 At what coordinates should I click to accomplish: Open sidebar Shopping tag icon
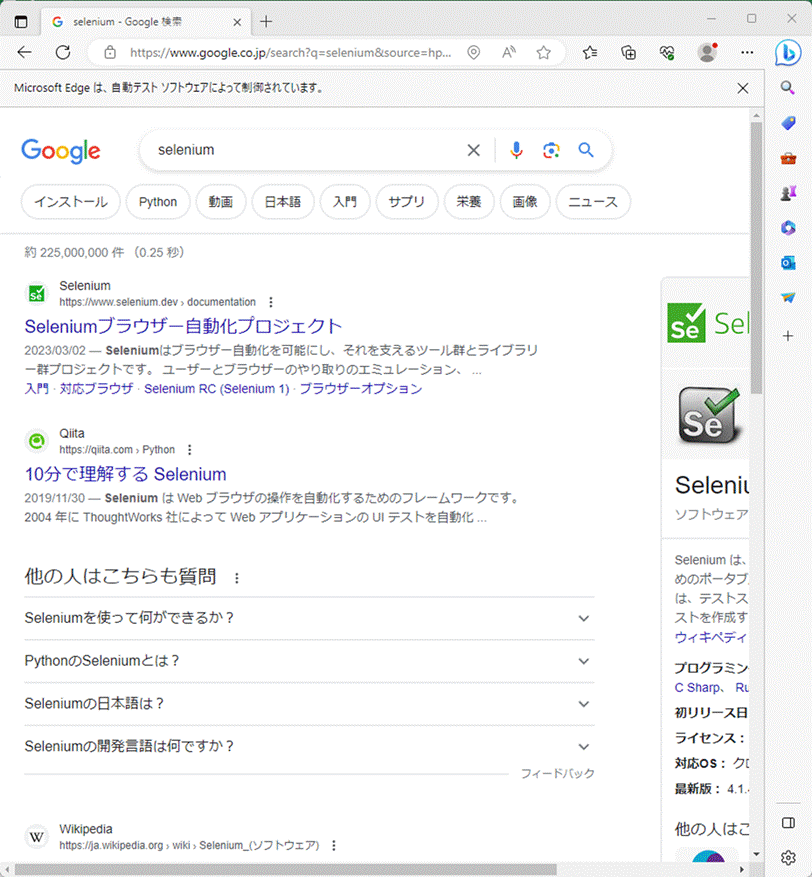[x=788, y=123]
